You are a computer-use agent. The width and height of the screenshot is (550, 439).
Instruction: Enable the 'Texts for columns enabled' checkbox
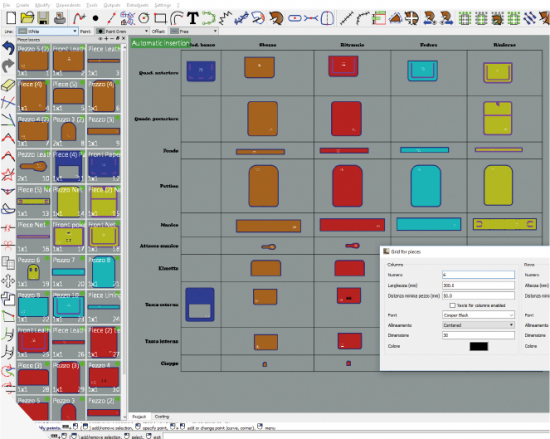tap(452, 305)
